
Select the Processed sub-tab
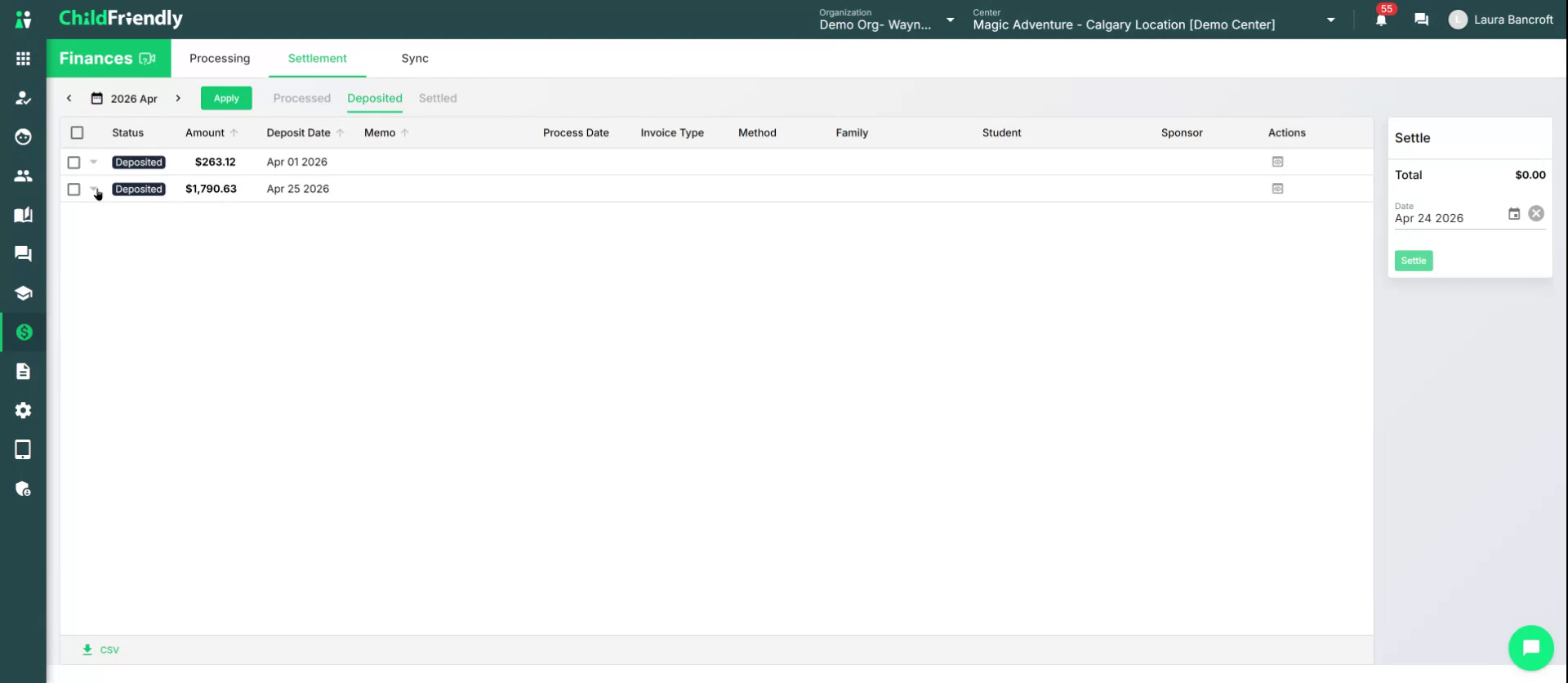tap(301, 98)
